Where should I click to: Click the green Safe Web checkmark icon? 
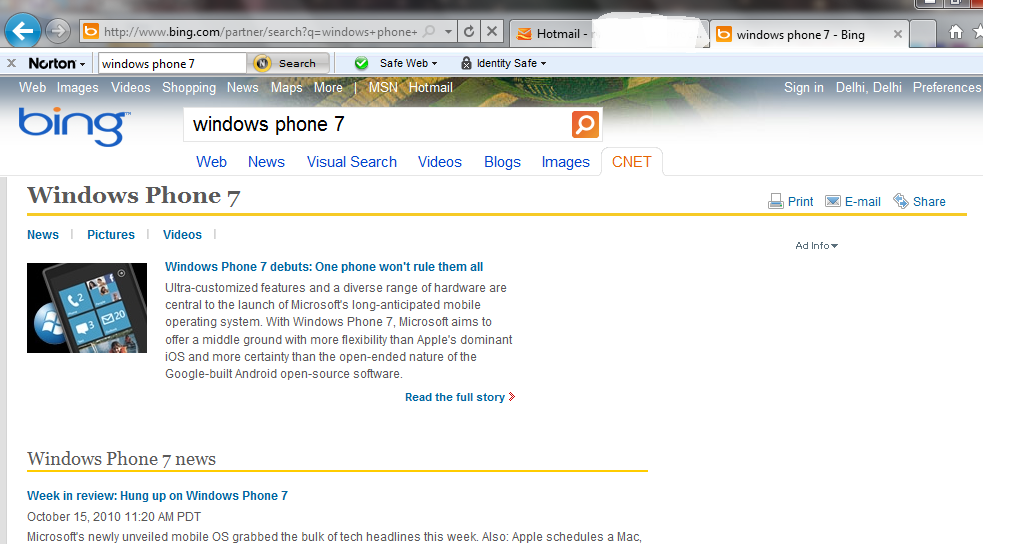point(362,63)
